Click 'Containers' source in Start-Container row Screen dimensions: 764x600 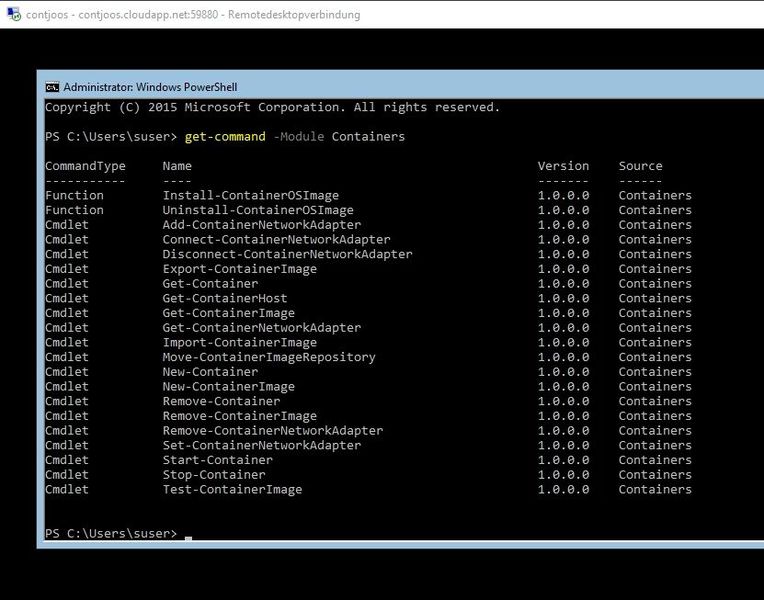[x=655, y=460]
